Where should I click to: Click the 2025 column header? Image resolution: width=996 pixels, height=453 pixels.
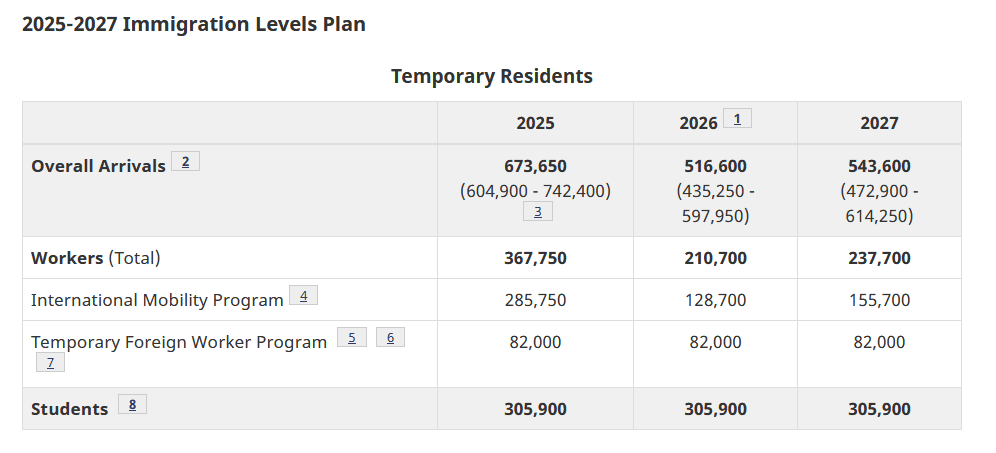click(x=535, y=123)
